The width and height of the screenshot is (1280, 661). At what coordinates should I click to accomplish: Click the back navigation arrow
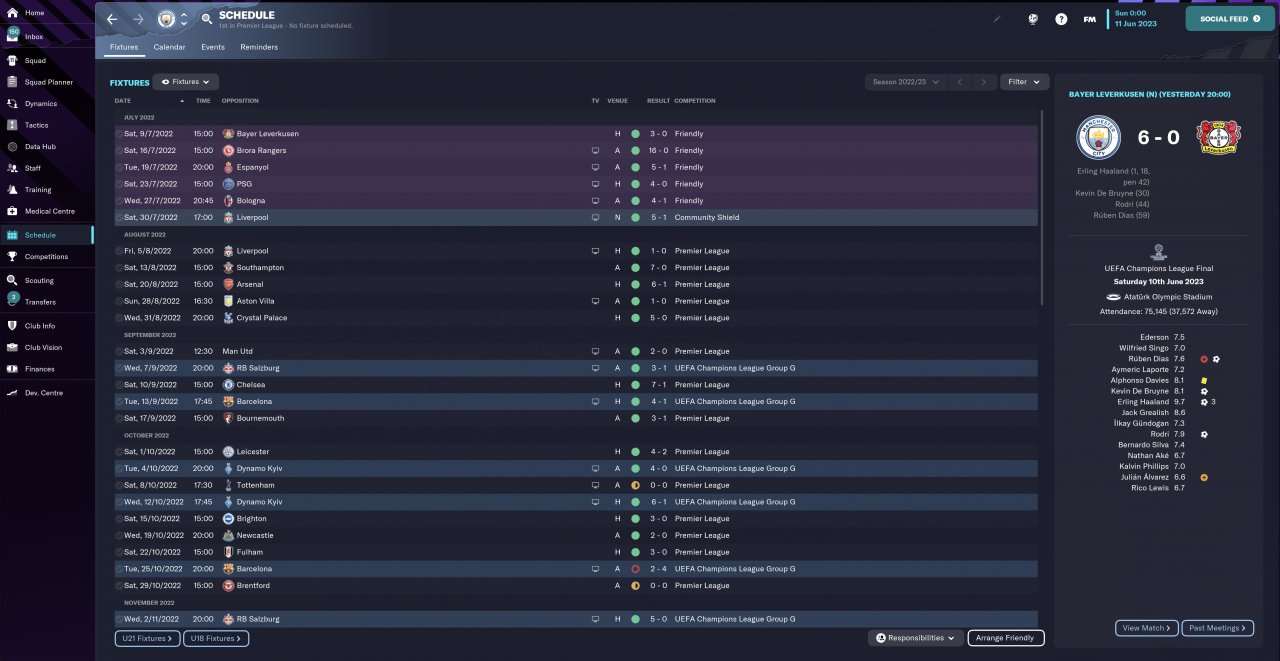tap(112, 19)
